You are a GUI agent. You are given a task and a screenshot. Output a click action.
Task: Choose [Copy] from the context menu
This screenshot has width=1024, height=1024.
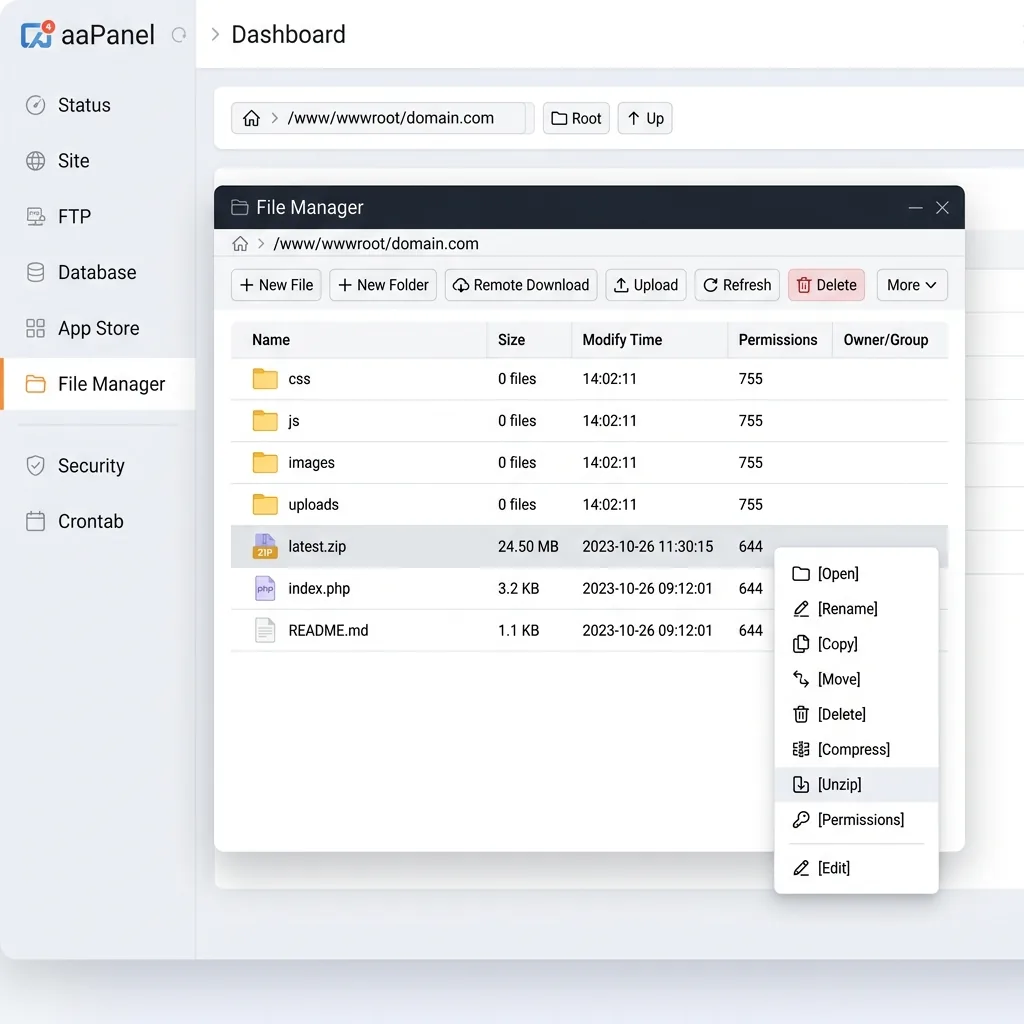coord(856,644)
